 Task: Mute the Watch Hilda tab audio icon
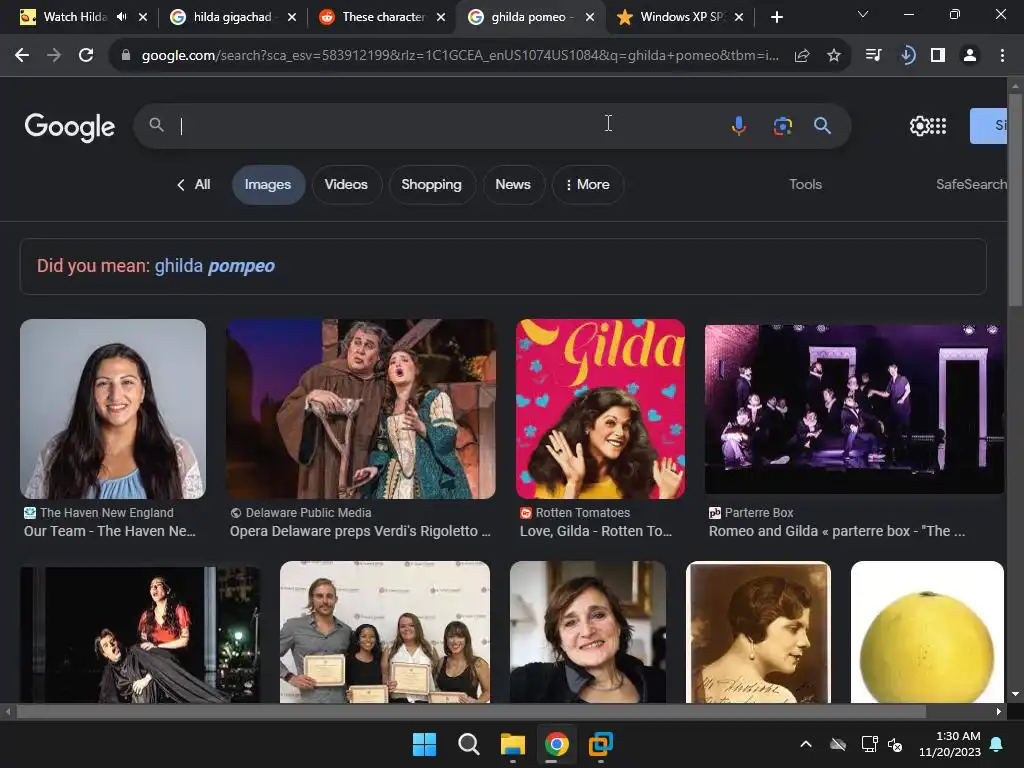121,17
